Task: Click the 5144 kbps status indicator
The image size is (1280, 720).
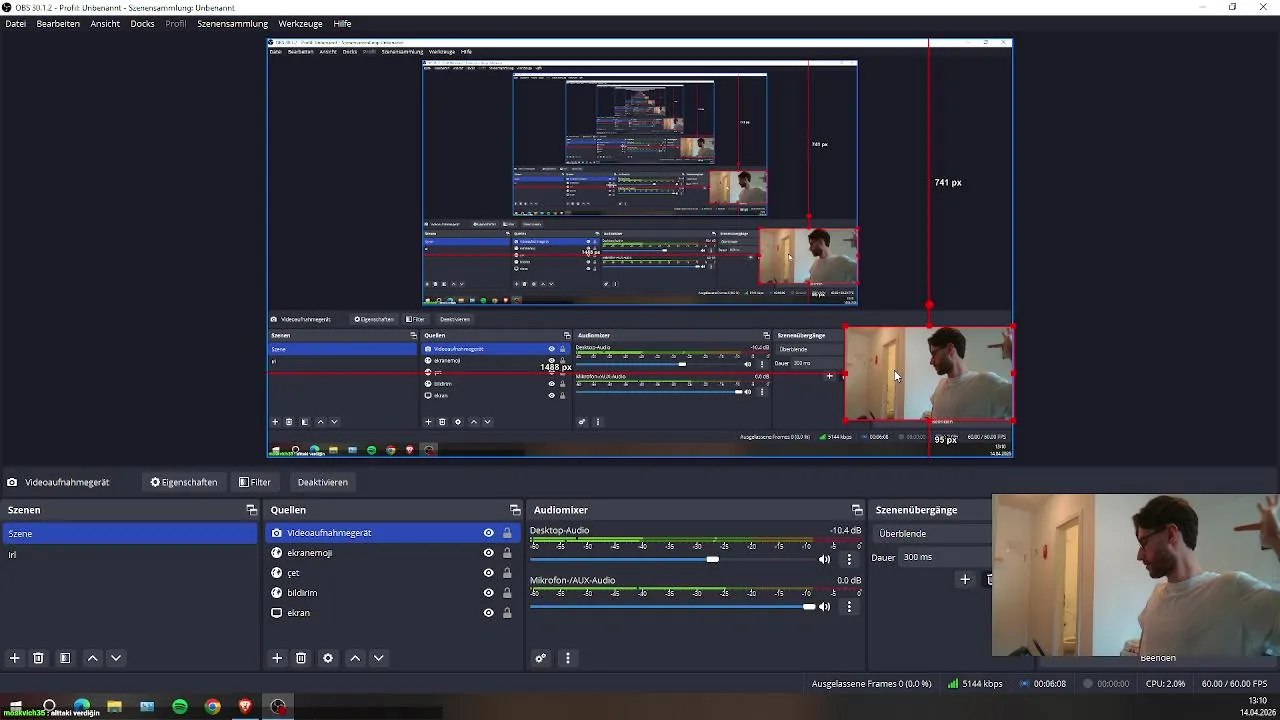Action: (975, 684)
